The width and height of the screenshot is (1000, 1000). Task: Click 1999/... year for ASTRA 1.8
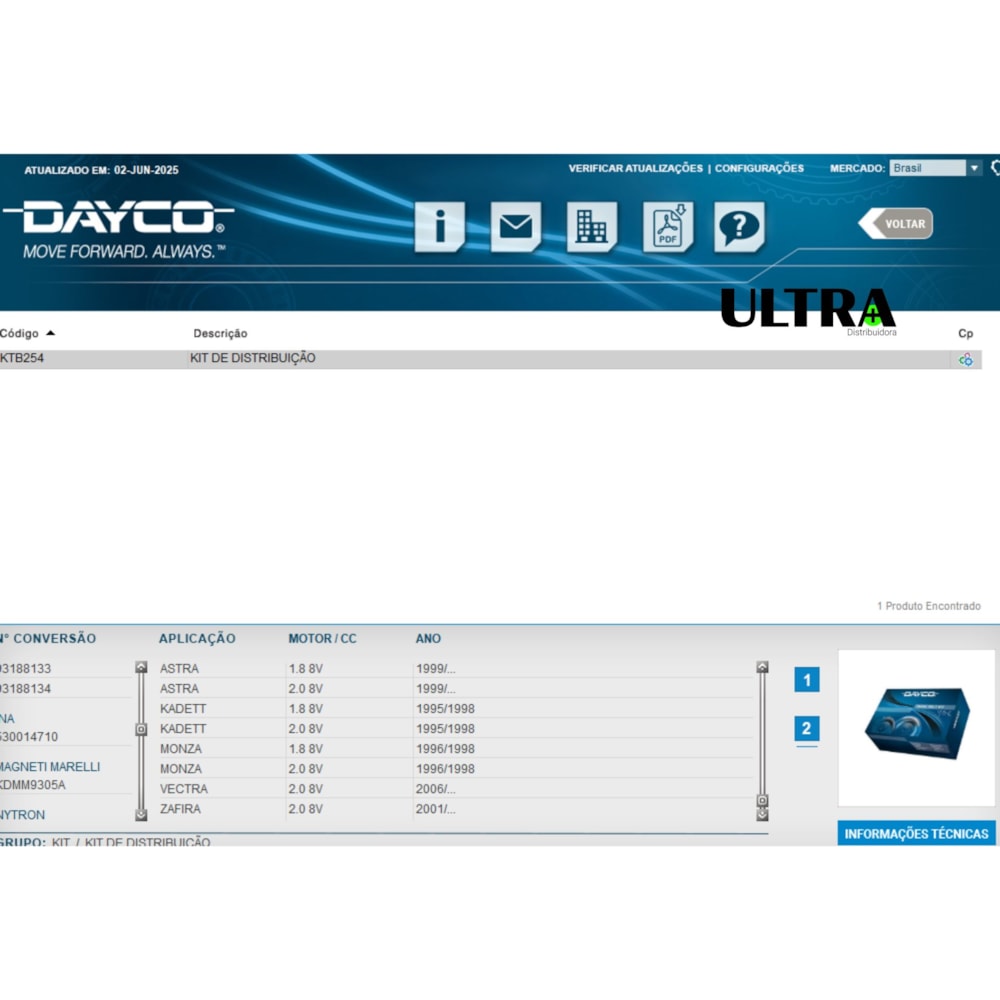436,668
